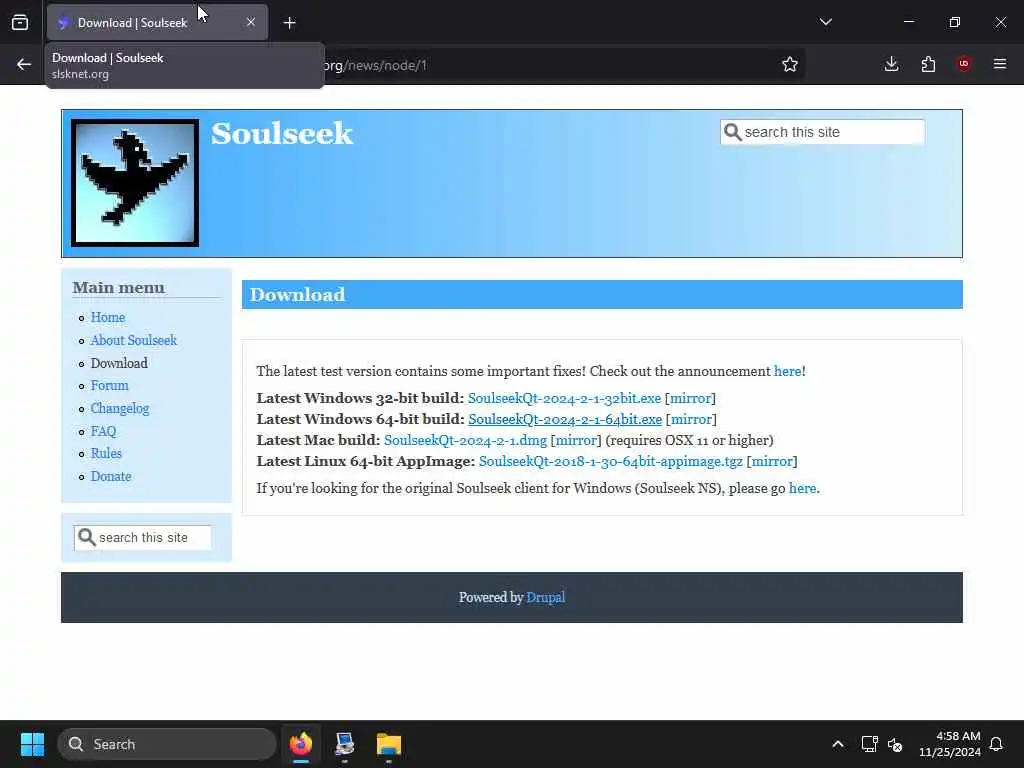Viewport: 1024px width, 768px height.
Task: Open About Soulseek in main menu
Action: (x=133, y=340)
